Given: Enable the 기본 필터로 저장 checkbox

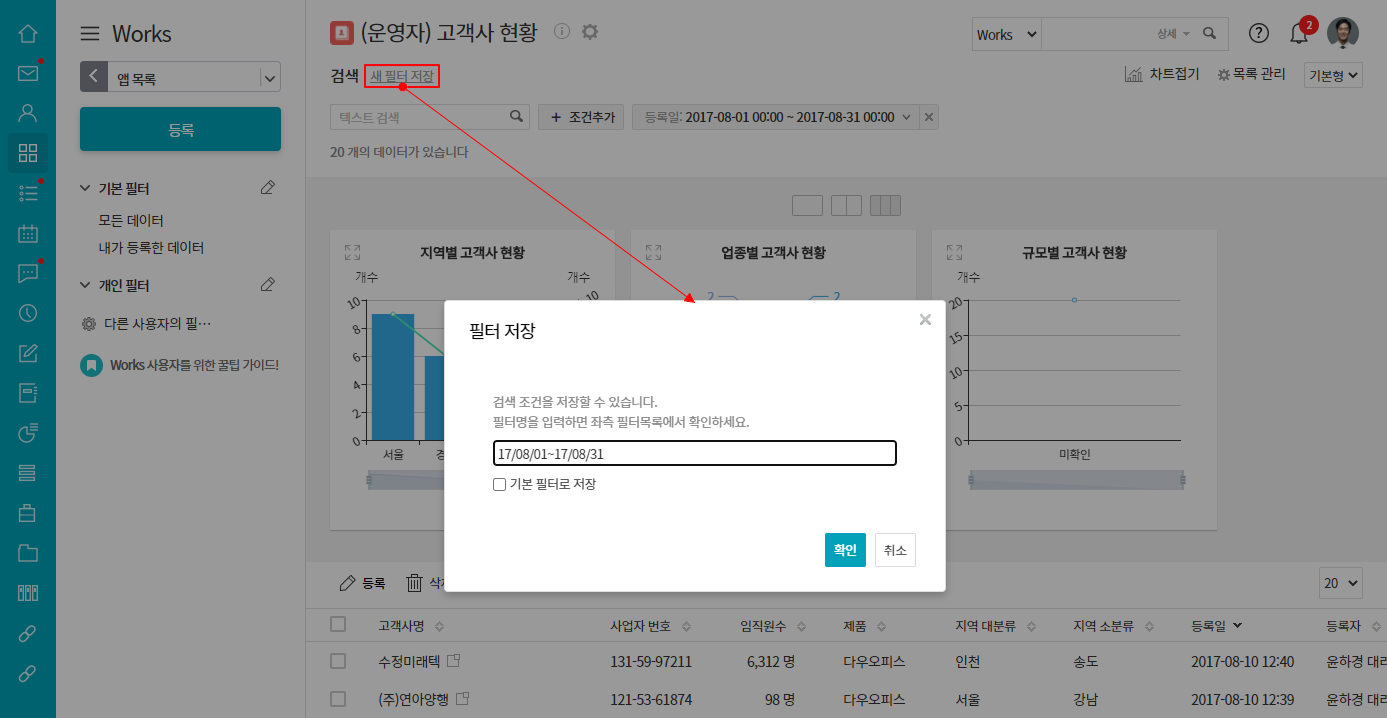Looking at the screenshot, I should coord(499,484).
